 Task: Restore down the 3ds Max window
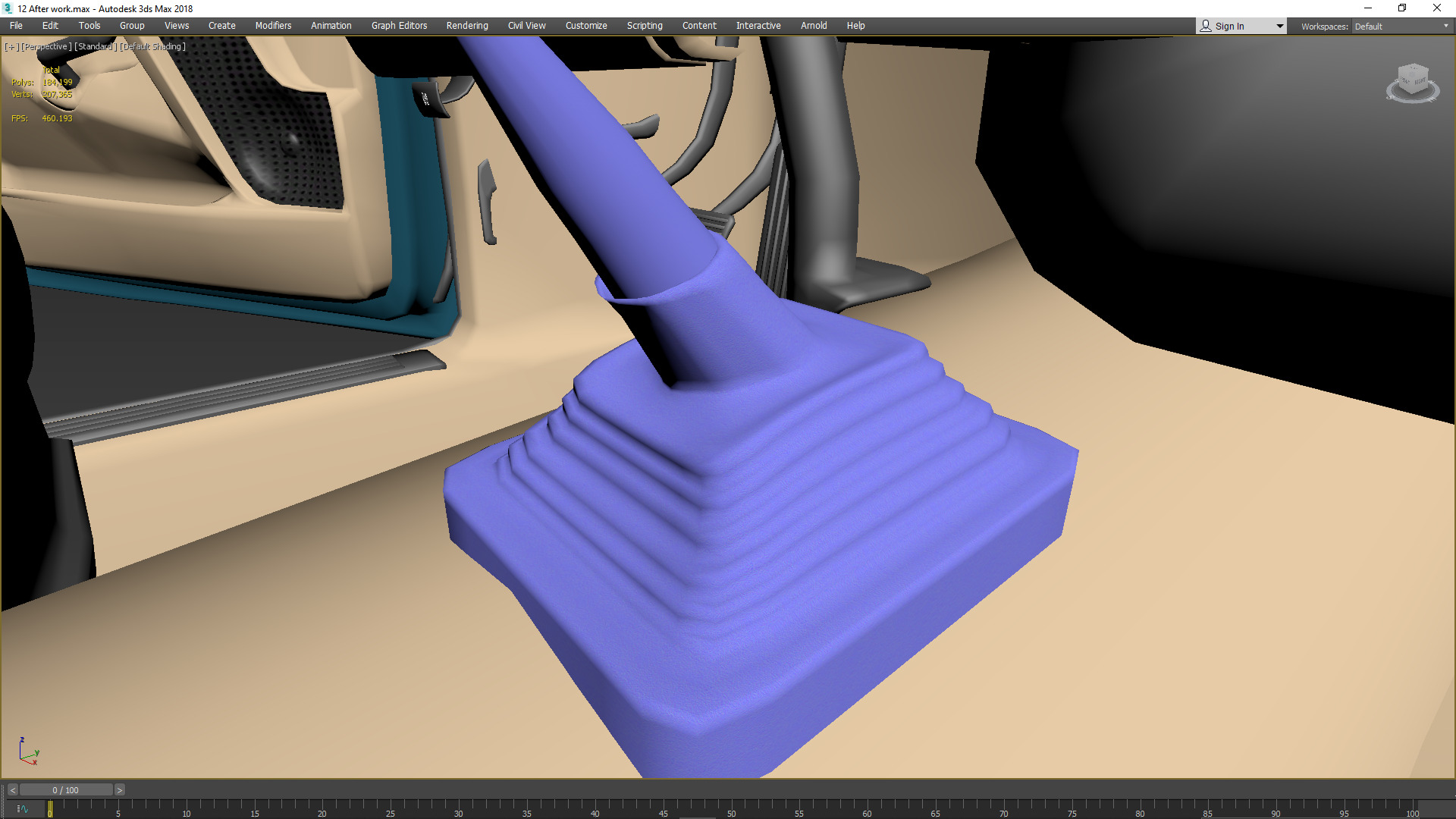(1401, 8)
